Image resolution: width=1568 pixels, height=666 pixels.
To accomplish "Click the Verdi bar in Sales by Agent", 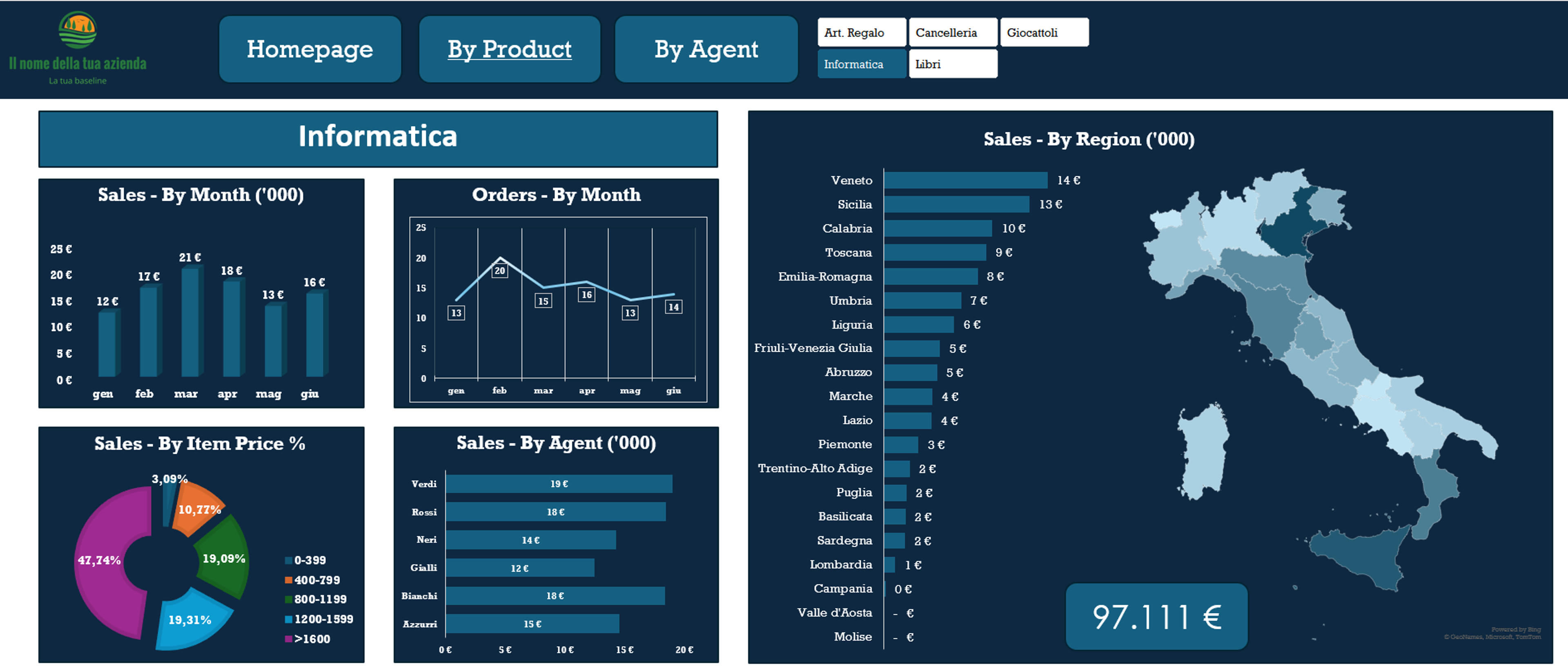I will tap(559, 484).
